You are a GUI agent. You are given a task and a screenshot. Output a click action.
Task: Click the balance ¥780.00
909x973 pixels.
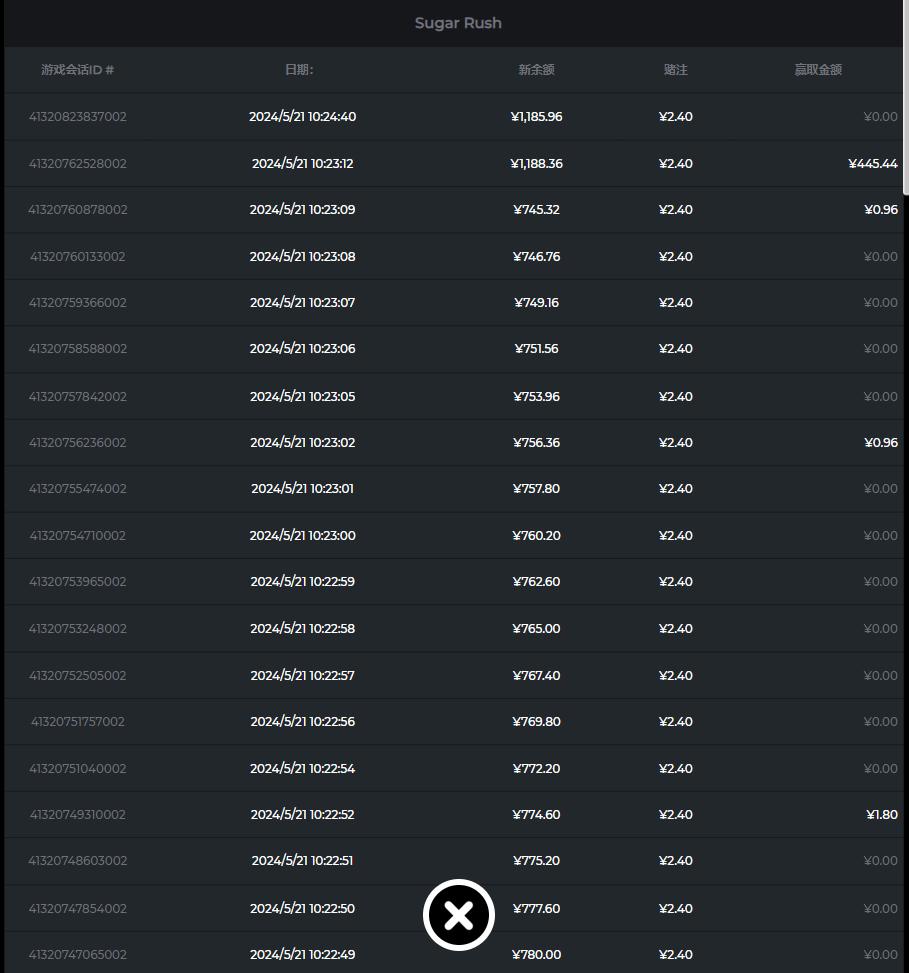click(x=537, y=954)
